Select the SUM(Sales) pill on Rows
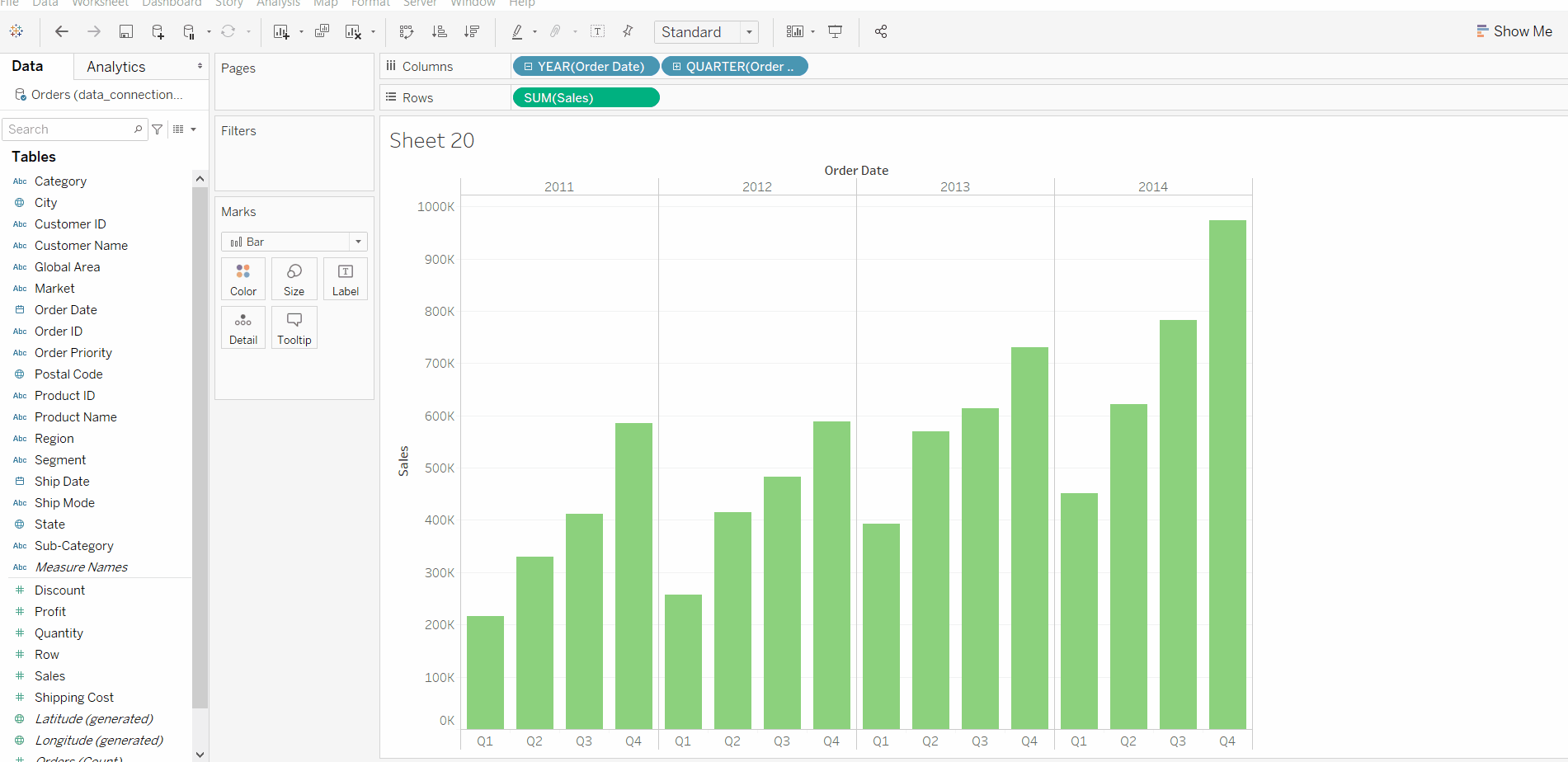The image size is (1568, 762). click(586, 98)
